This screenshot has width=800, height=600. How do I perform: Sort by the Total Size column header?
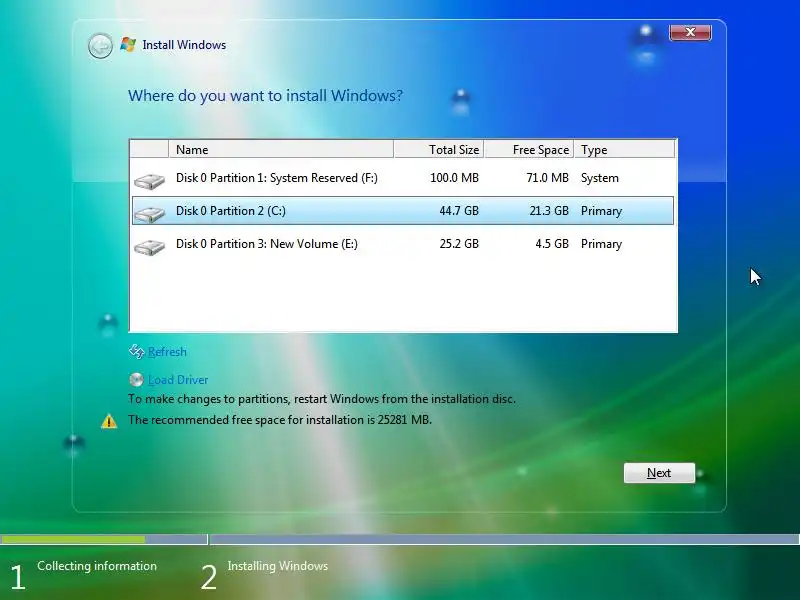(x=439, y=149)
